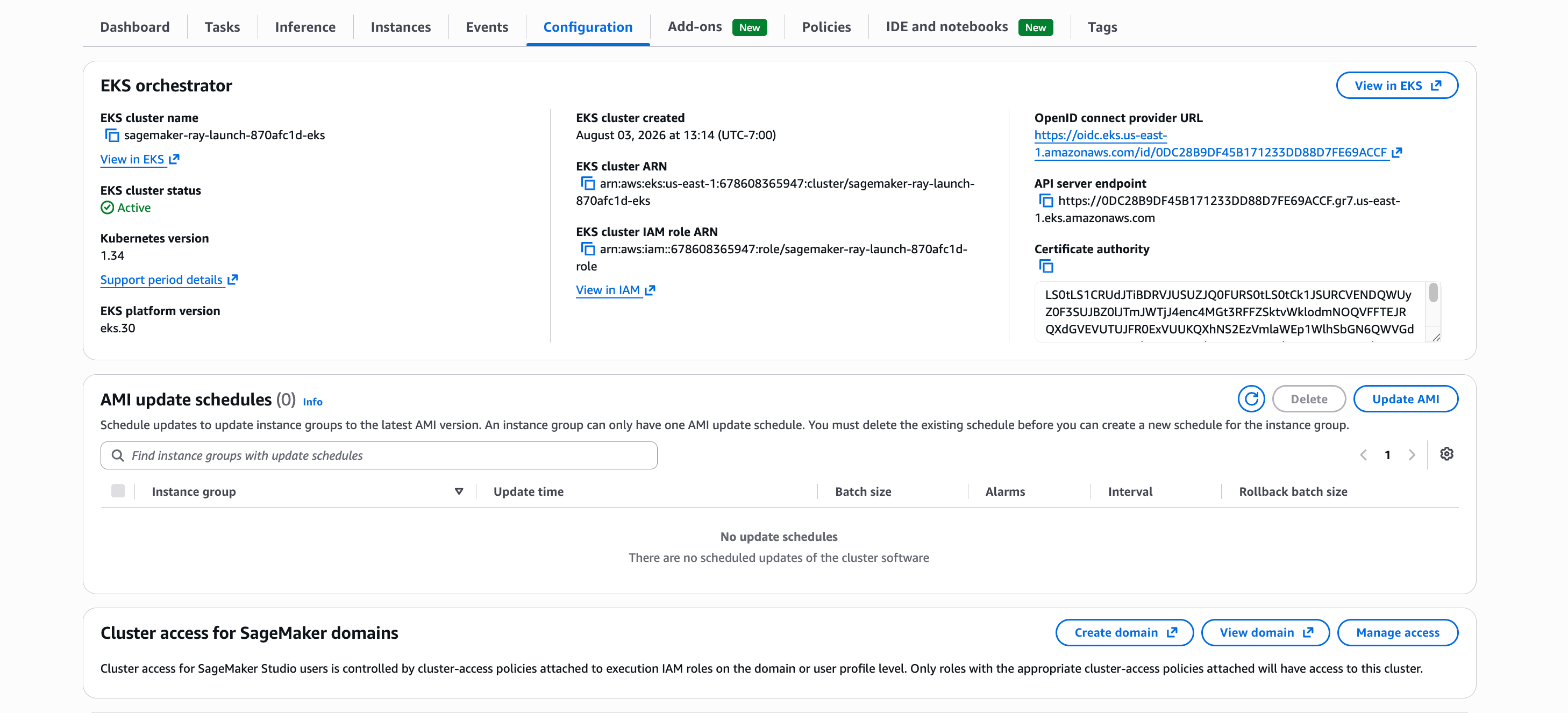This screenshot has height=713, width=1568.
Task: Select all instance groups checkbox in header
Action: pyautogui.click(x=118, y=491)
